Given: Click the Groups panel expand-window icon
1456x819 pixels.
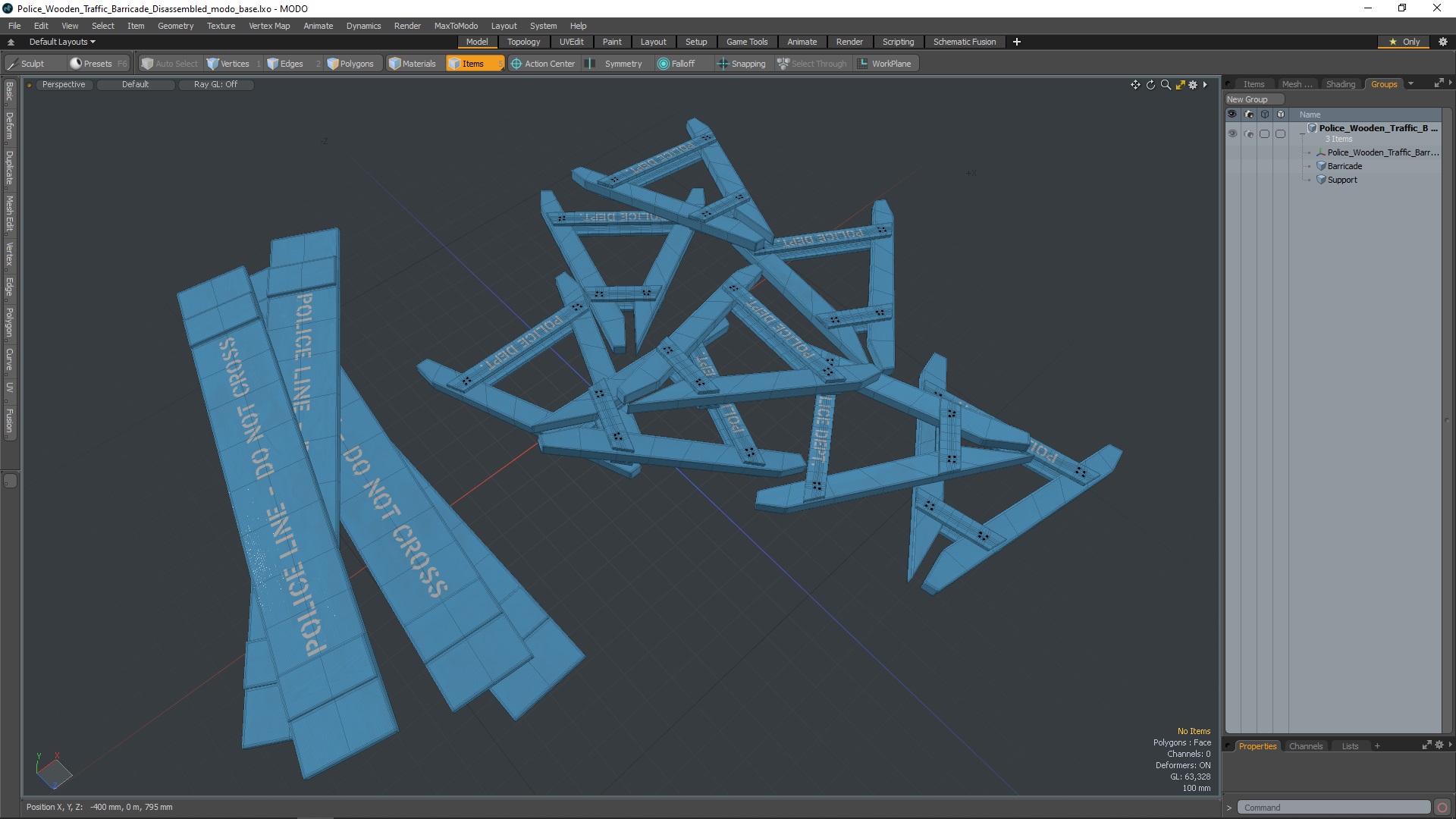Looking at the screenshot, I should pyautogui.click(x=1439, y=83).
